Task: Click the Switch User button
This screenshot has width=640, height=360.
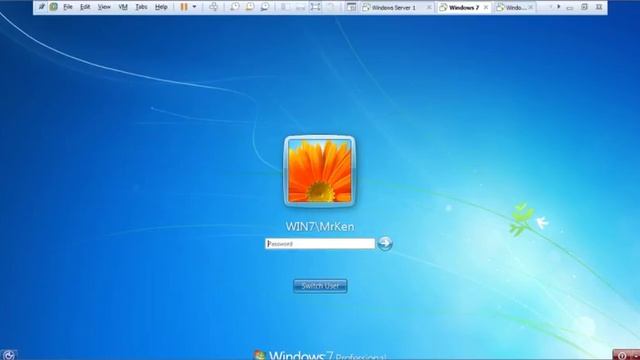Action: (x=320, y=286)
